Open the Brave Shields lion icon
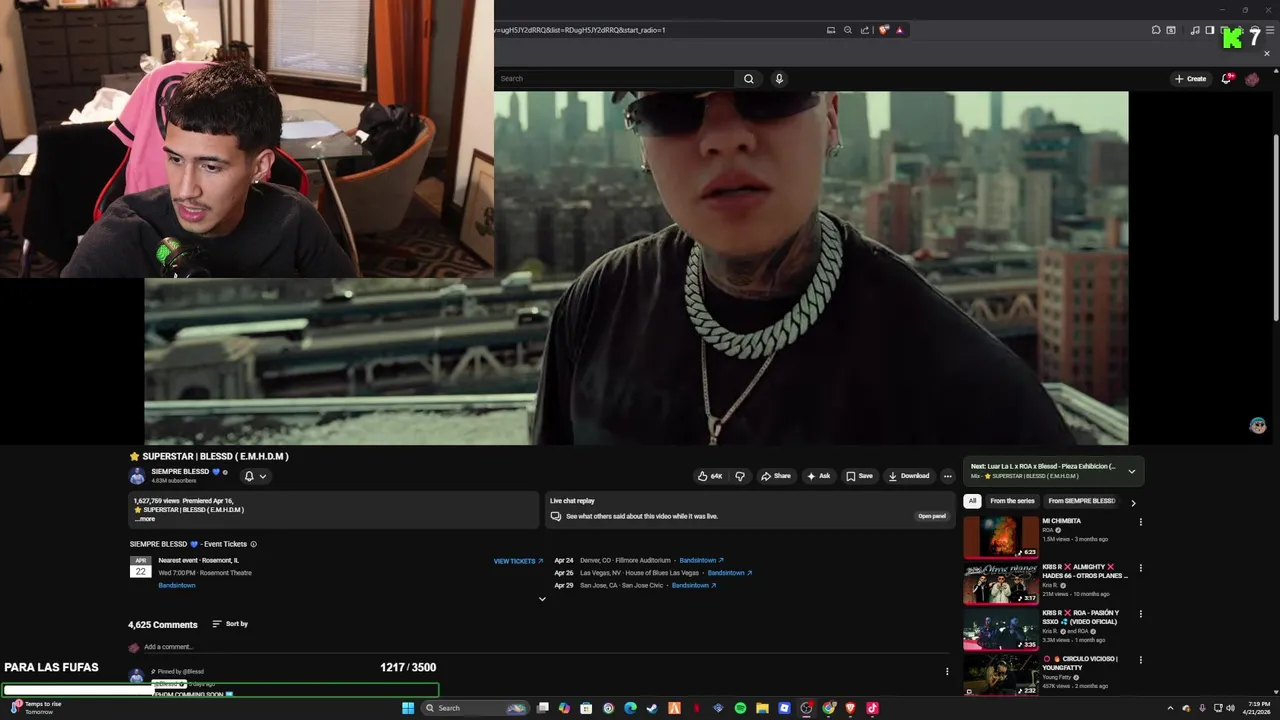The height and width of the screenshot is (720, 1280). pos(883,30)
